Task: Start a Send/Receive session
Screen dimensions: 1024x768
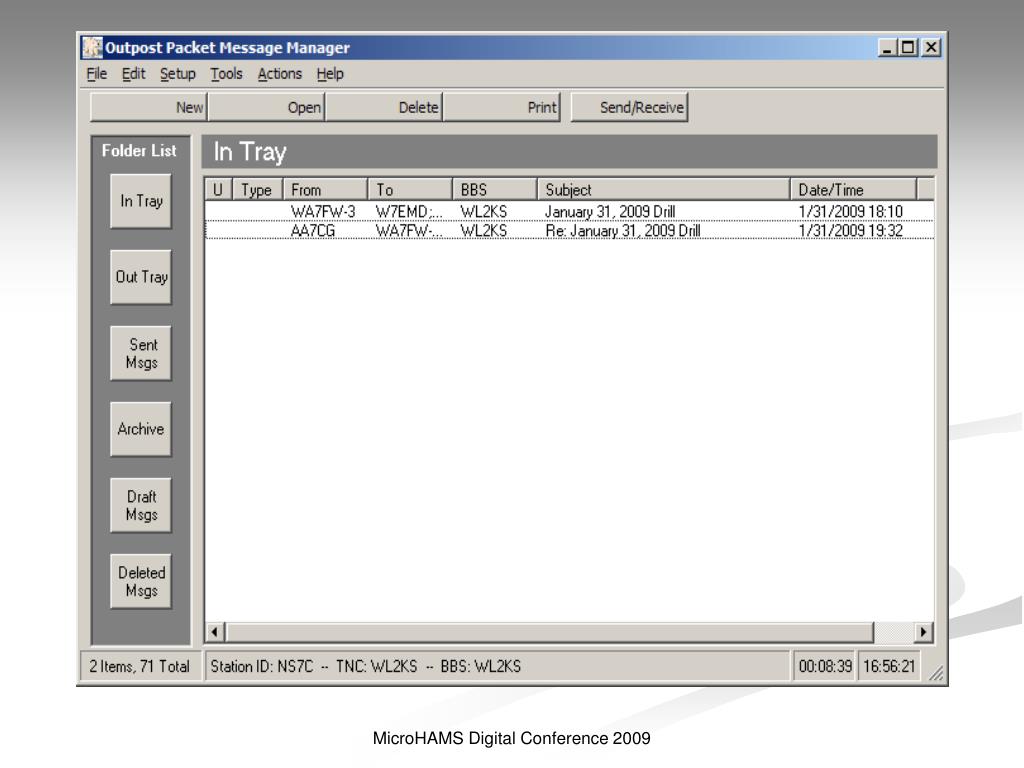Action: [630, 107]
